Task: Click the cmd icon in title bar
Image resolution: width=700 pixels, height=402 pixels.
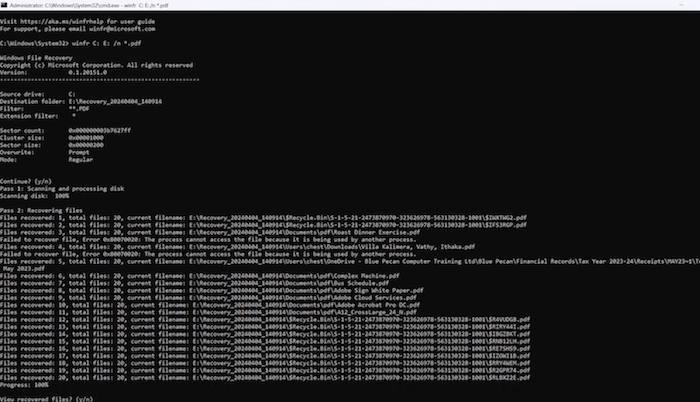Action: pos(6,5)
